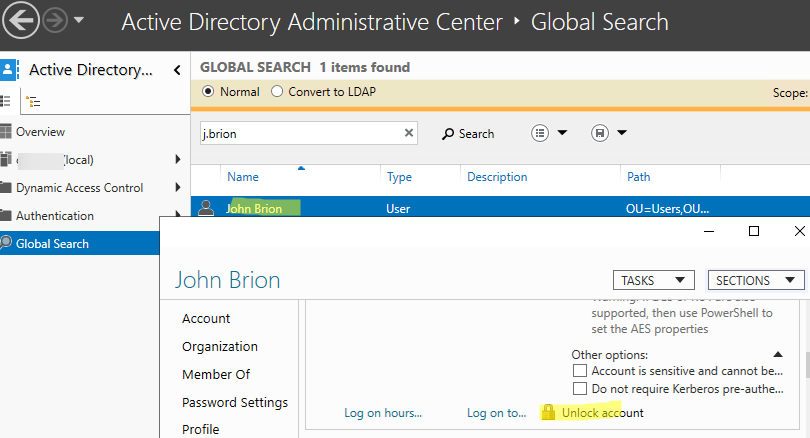Open the Log on to link
The image size is (810, 438).
[496, 413]
